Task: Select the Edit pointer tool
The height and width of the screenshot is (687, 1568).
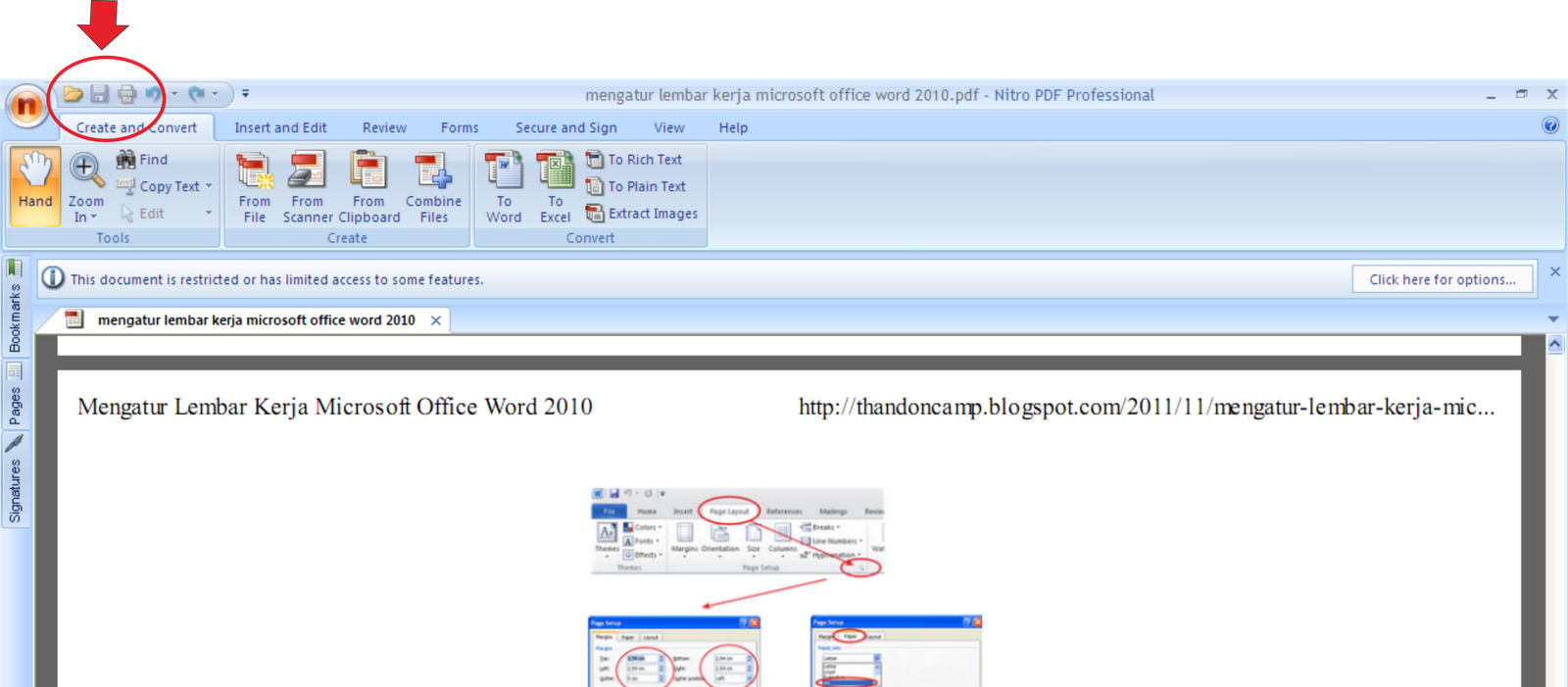Action: pyautogui.click(x=142, y=213)
